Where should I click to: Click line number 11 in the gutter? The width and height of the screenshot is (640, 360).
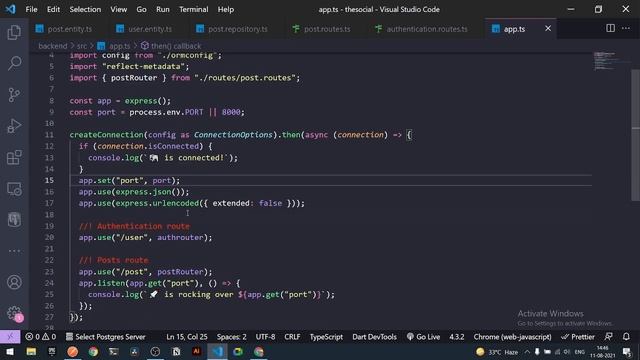click(49, 135)
